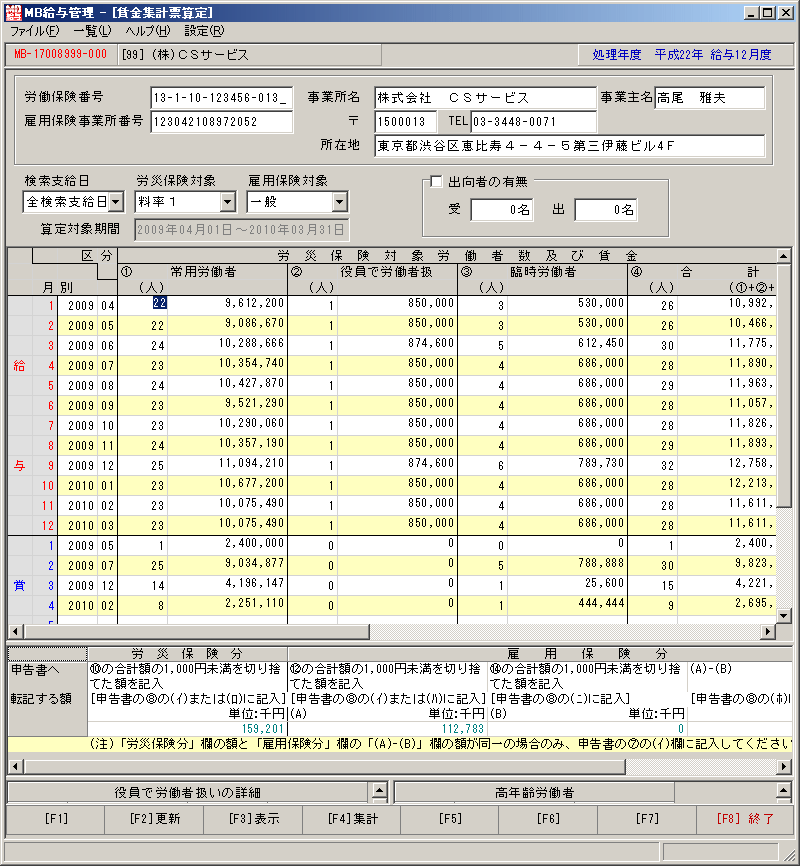The height and width of the screenshot is (866, 800).
Task: Click the [F4]集計 button
Action: coord(352,819)
